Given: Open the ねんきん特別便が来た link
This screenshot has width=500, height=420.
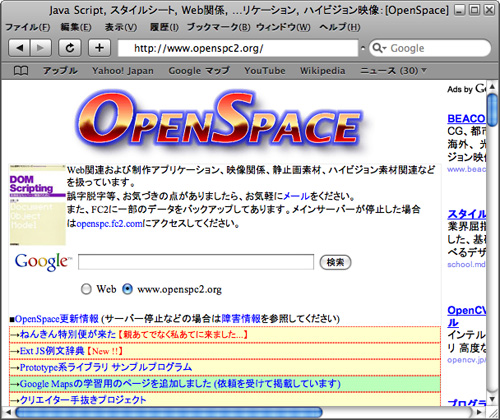Looking at the screenshot, I should (x=68, y=334).
